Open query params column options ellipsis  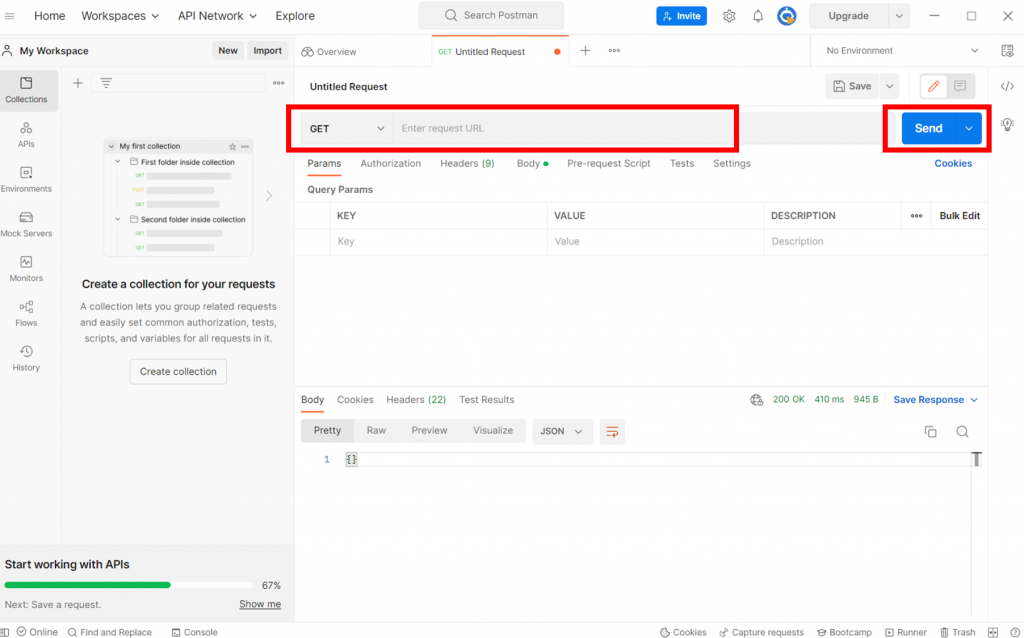(916, 215)
